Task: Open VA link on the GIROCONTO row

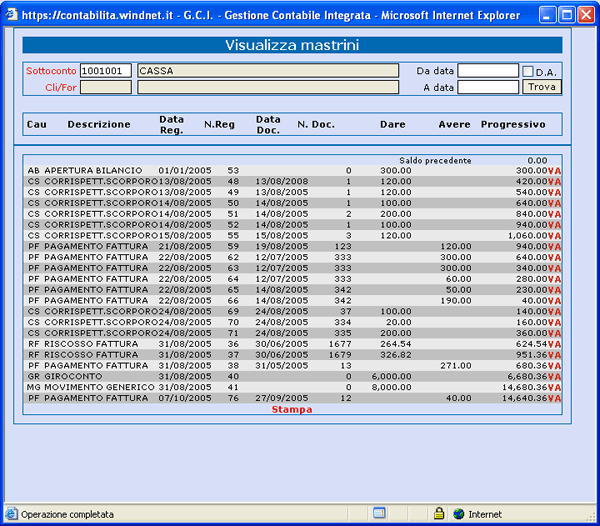Action: [554, 377]
